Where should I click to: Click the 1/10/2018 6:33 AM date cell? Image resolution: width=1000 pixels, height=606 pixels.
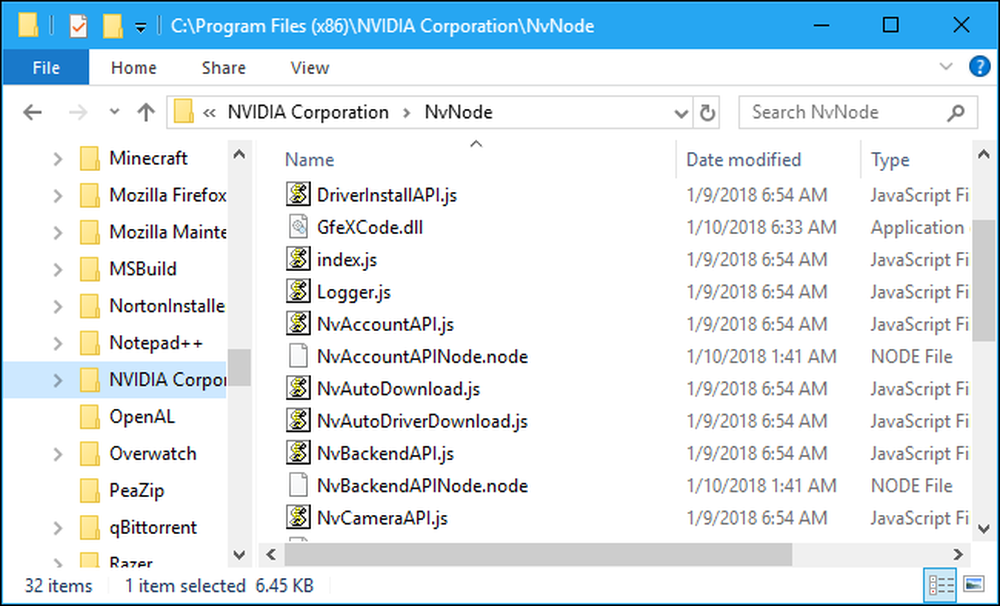(761, 227)
